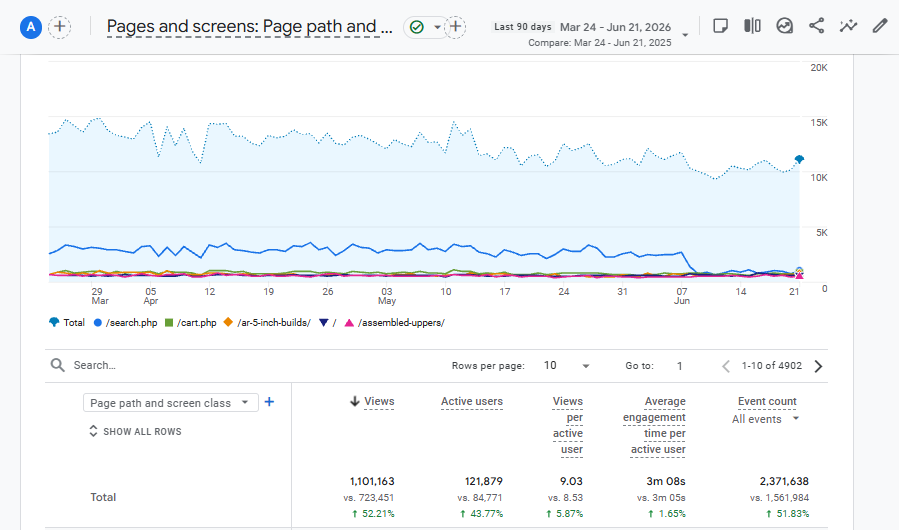Screen dimensions: 899x530
Task: Toggle /assembled-uppers/ legend entry
Action: [x=394, y=322]
